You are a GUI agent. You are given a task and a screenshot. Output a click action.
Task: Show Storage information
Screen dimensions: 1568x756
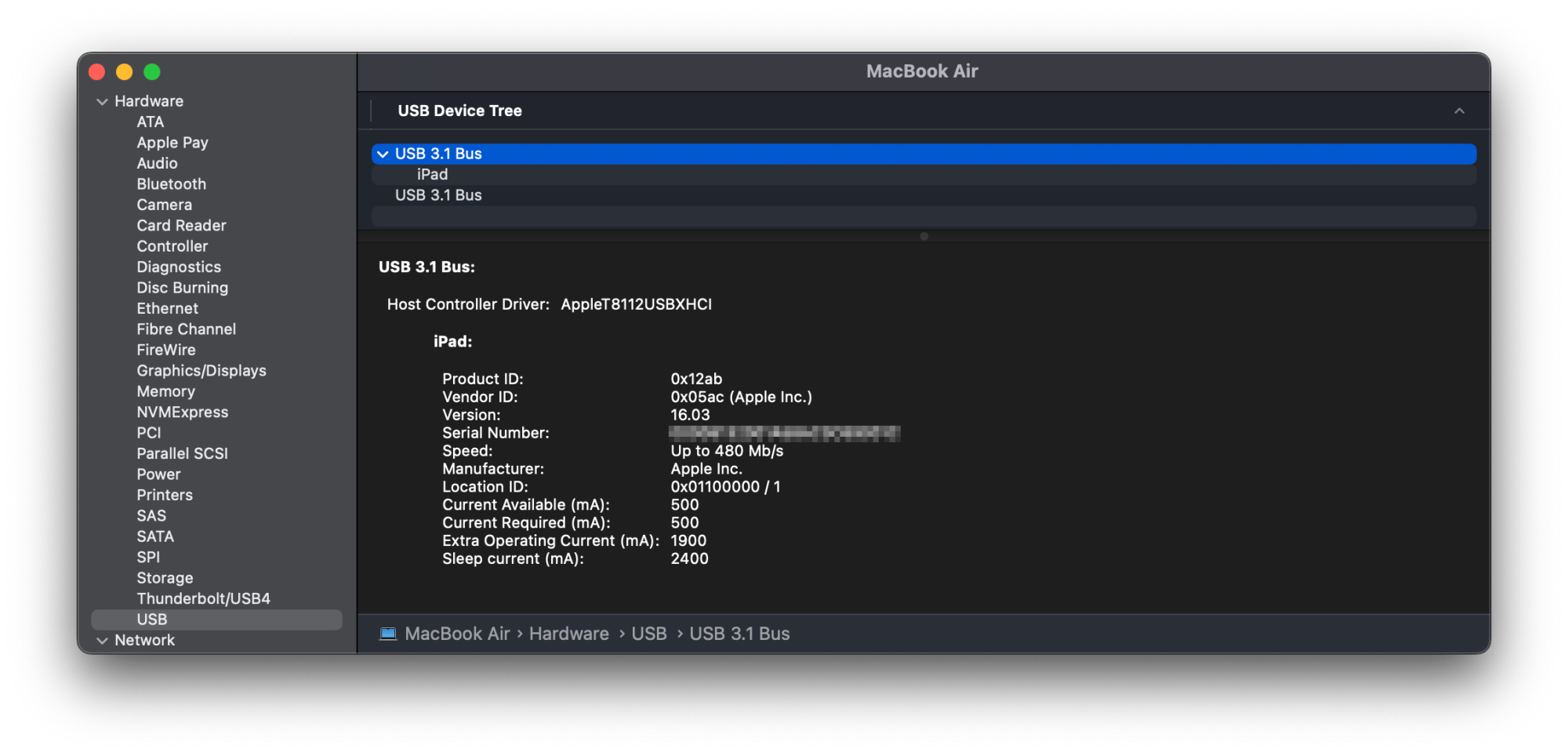tap(165, 578)
